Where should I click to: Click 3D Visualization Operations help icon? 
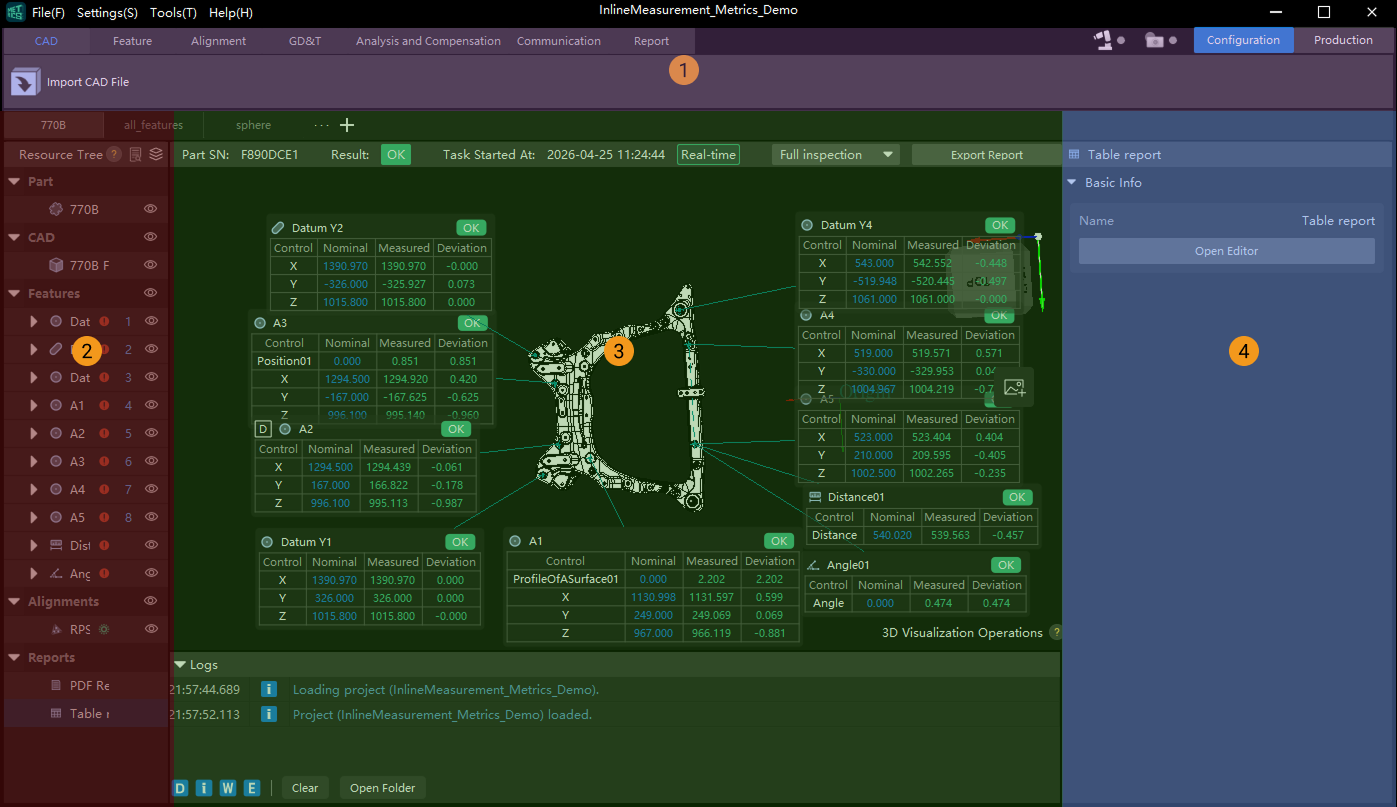[1057, 633]
